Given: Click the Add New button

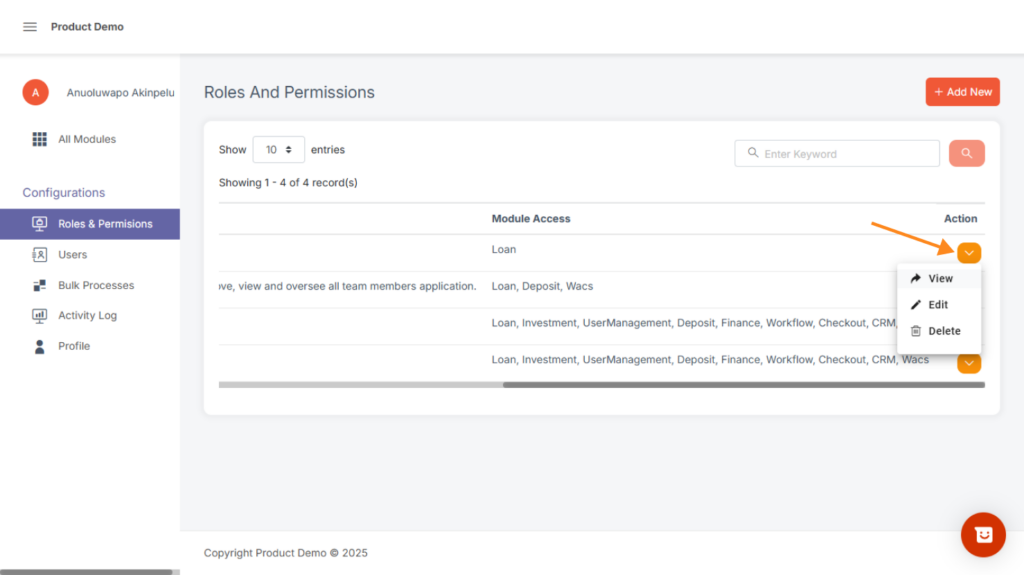Looking at the screenshot, I should [962, 92].
